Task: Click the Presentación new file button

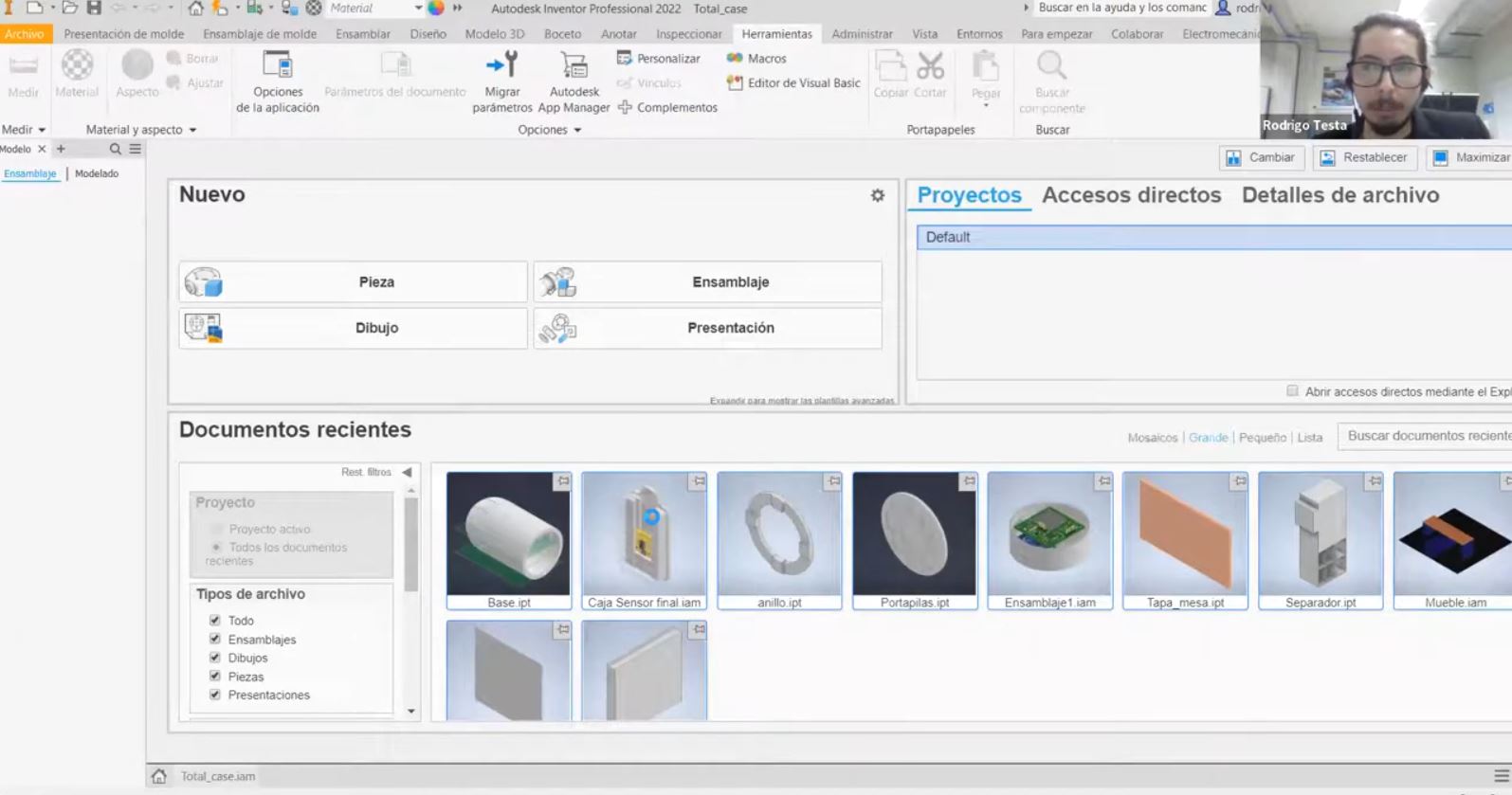Action: (708, 328)
